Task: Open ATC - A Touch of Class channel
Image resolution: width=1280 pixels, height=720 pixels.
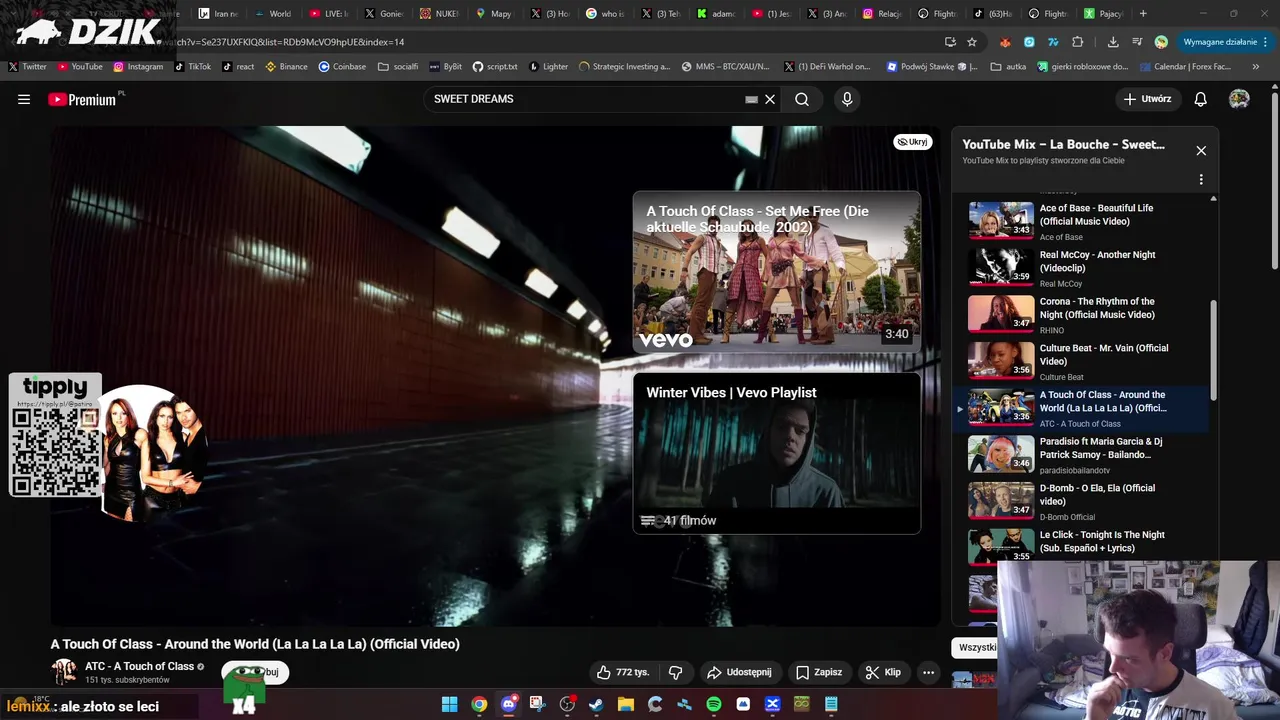Action: [x=139, y=666]
